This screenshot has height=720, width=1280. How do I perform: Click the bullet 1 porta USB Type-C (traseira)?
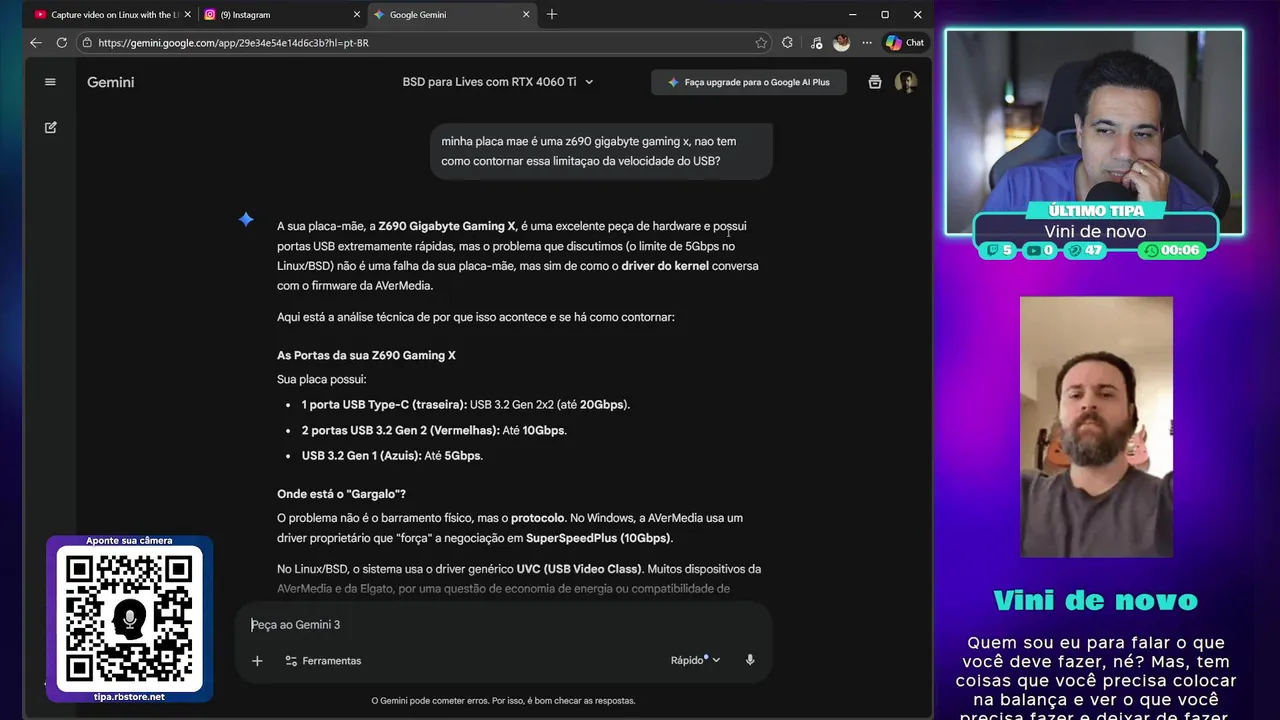(x=466, y=405)
